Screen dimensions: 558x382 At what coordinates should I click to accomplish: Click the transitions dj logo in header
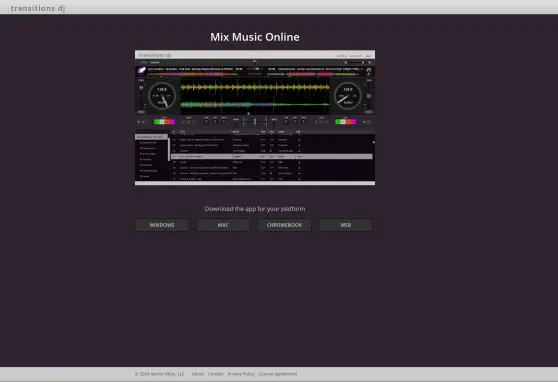pos(38,8)
